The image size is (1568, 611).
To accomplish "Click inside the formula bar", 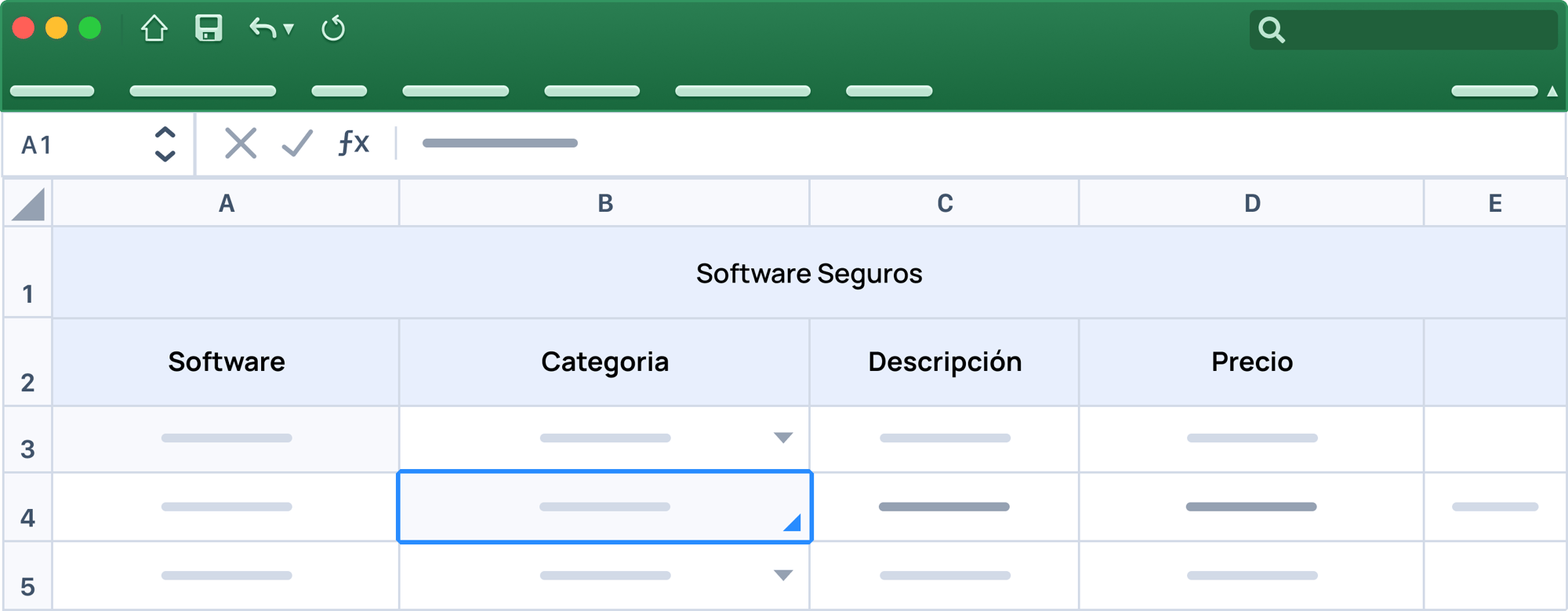I will [x=980, y=144].
